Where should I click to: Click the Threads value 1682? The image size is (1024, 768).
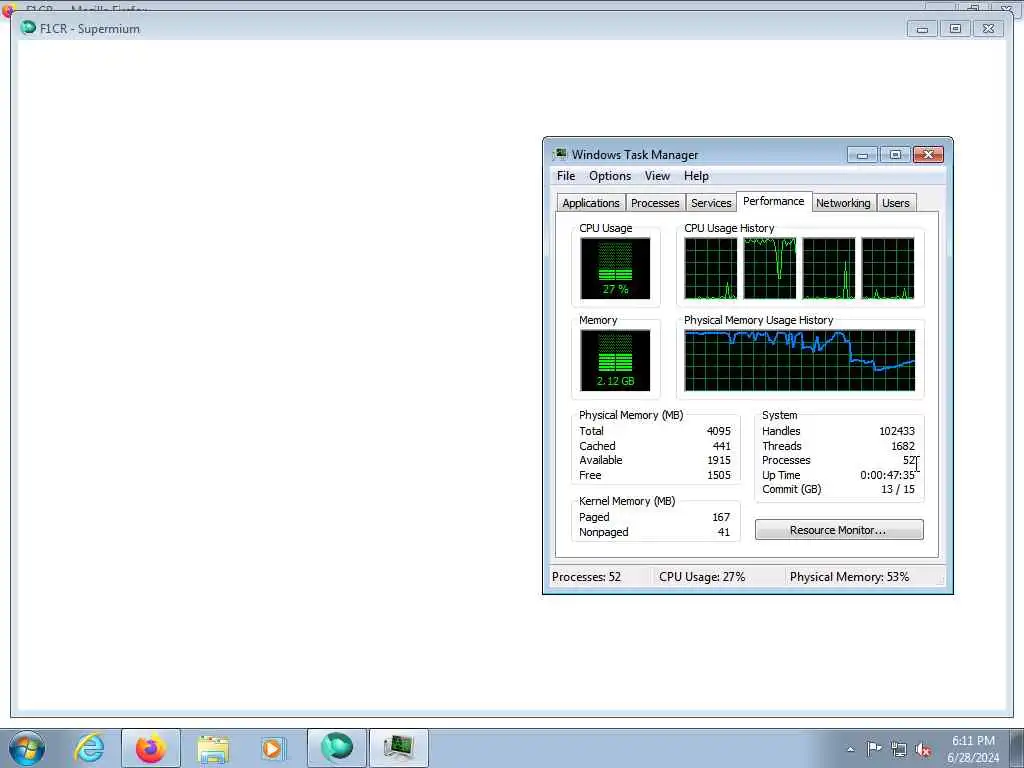pyautogui.click(x=903, y=446)
